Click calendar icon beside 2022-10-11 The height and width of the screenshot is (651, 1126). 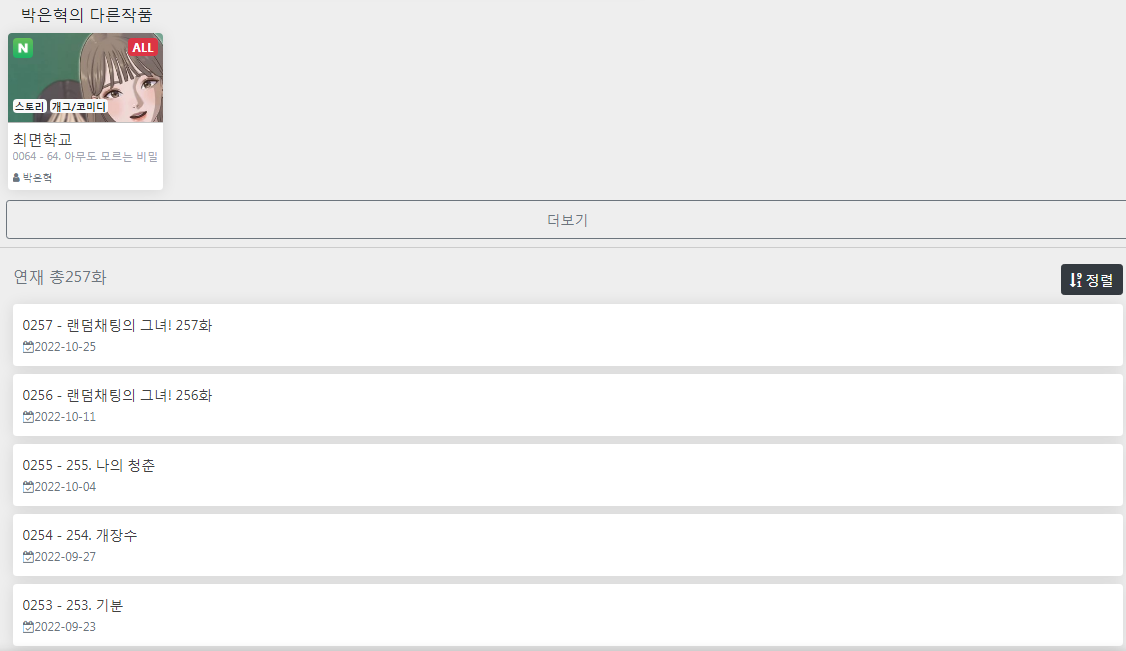[x=28, y=417]
